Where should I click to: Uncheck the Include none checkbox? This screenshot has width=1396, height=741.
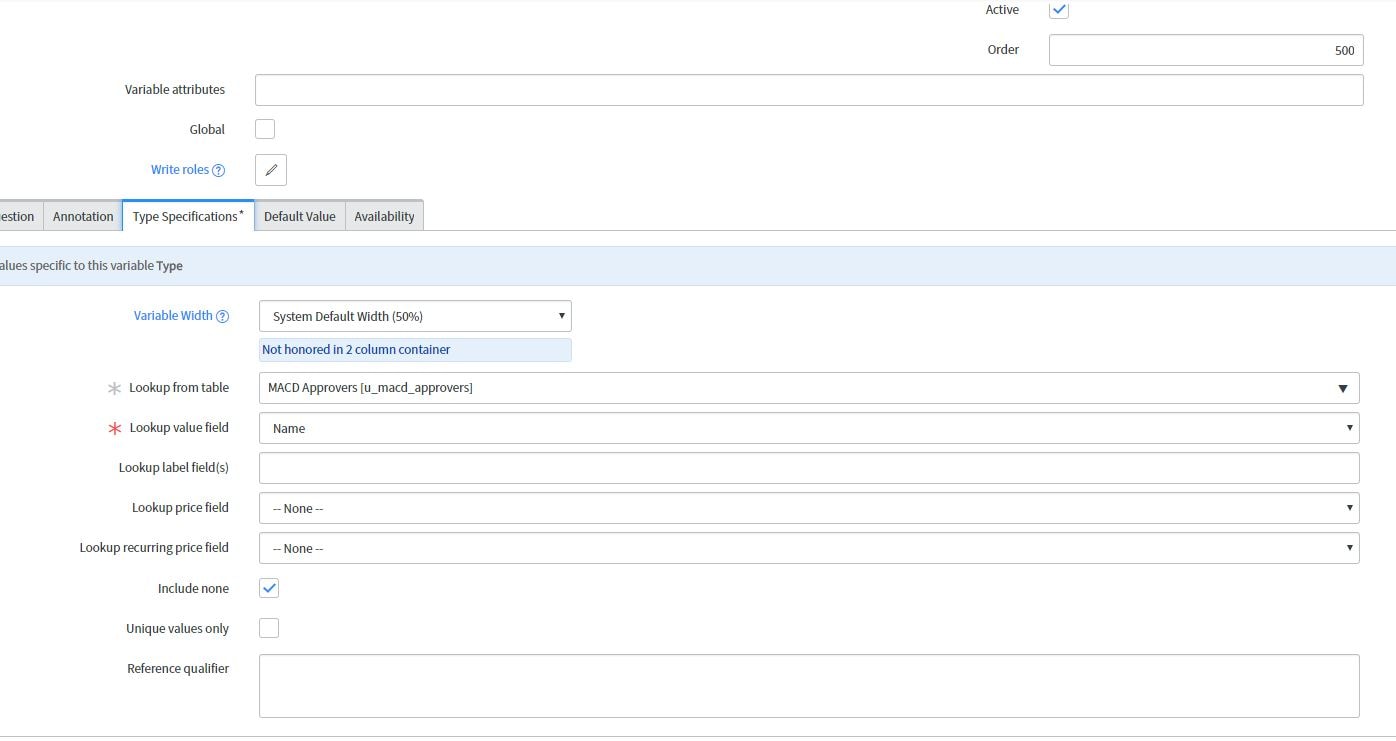[269, 588]
